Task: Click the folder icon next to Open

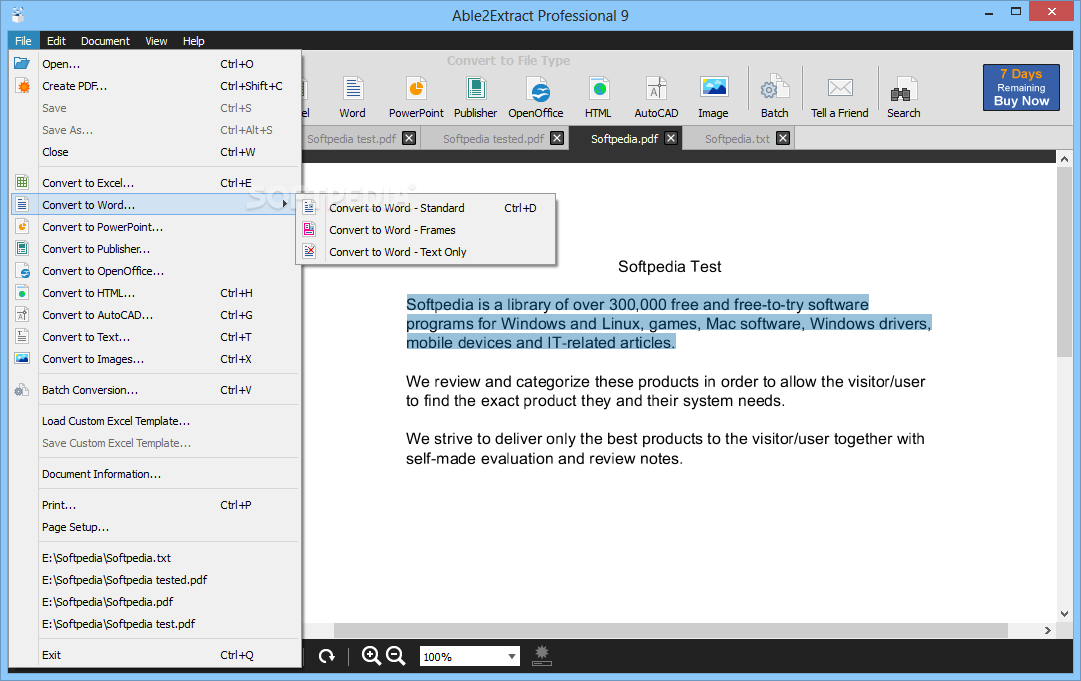Action: click(22, 63)
